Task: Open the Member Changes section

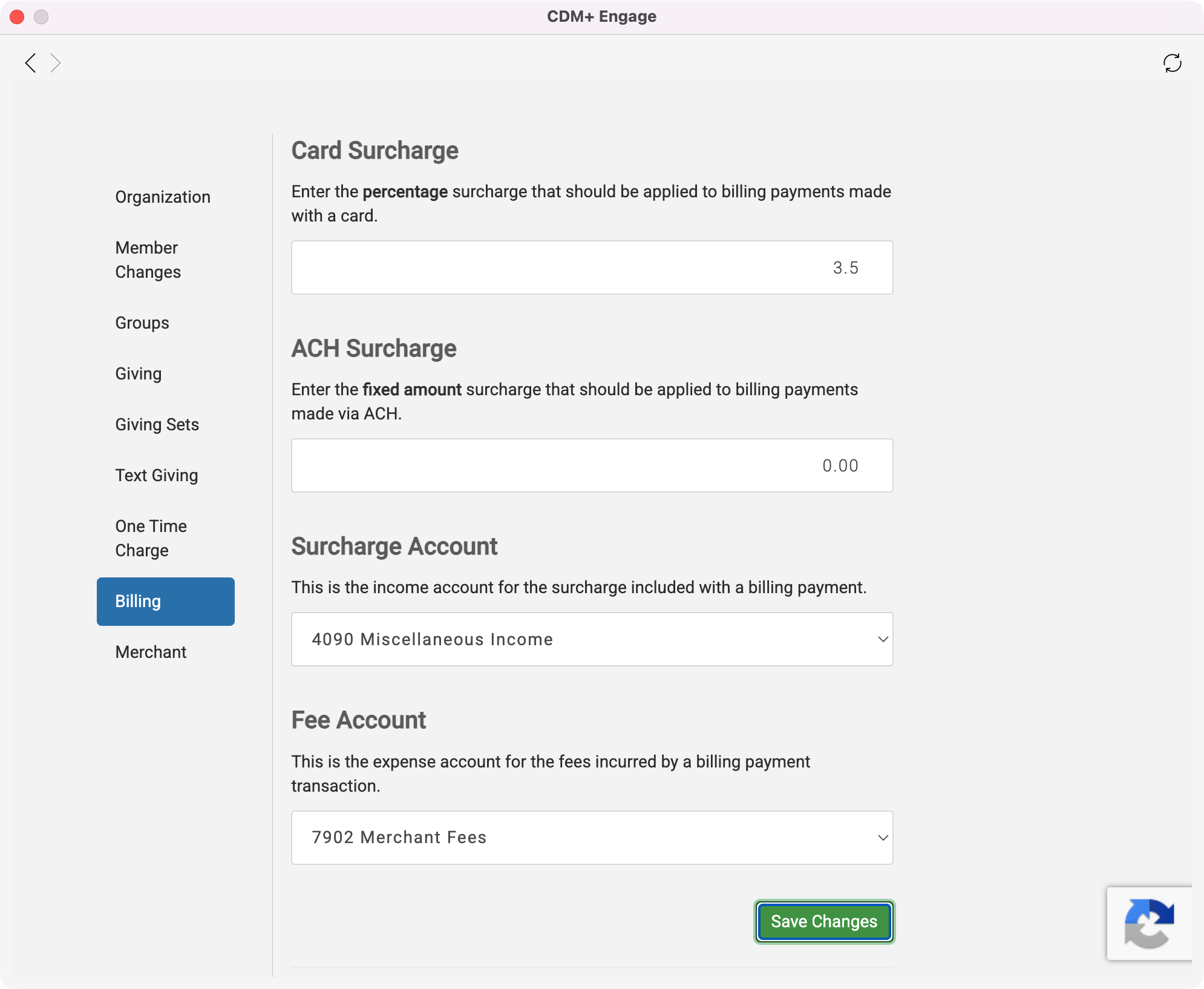Action: [148, 260]
